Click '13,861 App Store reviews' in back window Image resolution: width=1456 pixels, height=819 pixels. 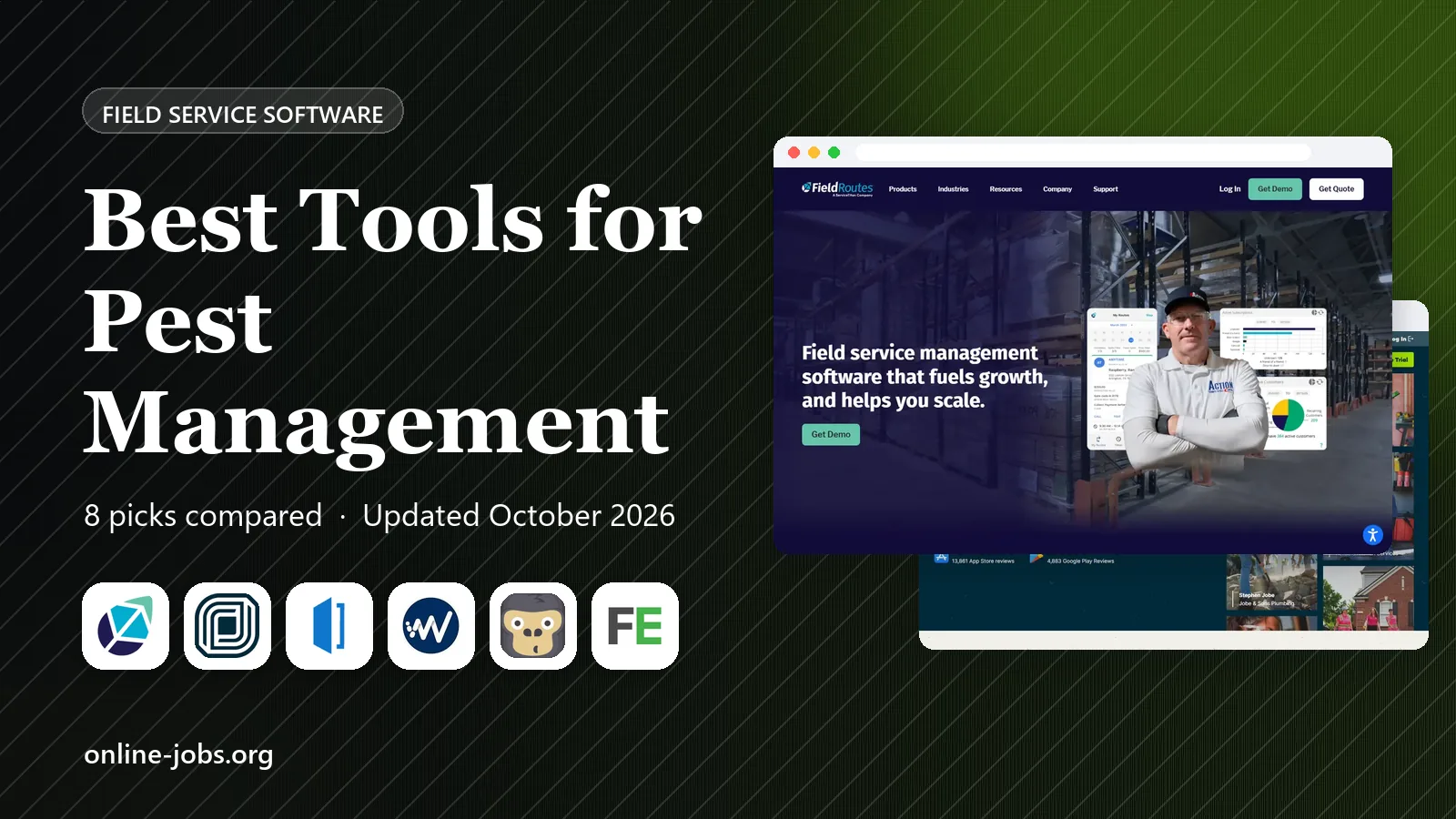pyautogui.click(x=983, y=561)
